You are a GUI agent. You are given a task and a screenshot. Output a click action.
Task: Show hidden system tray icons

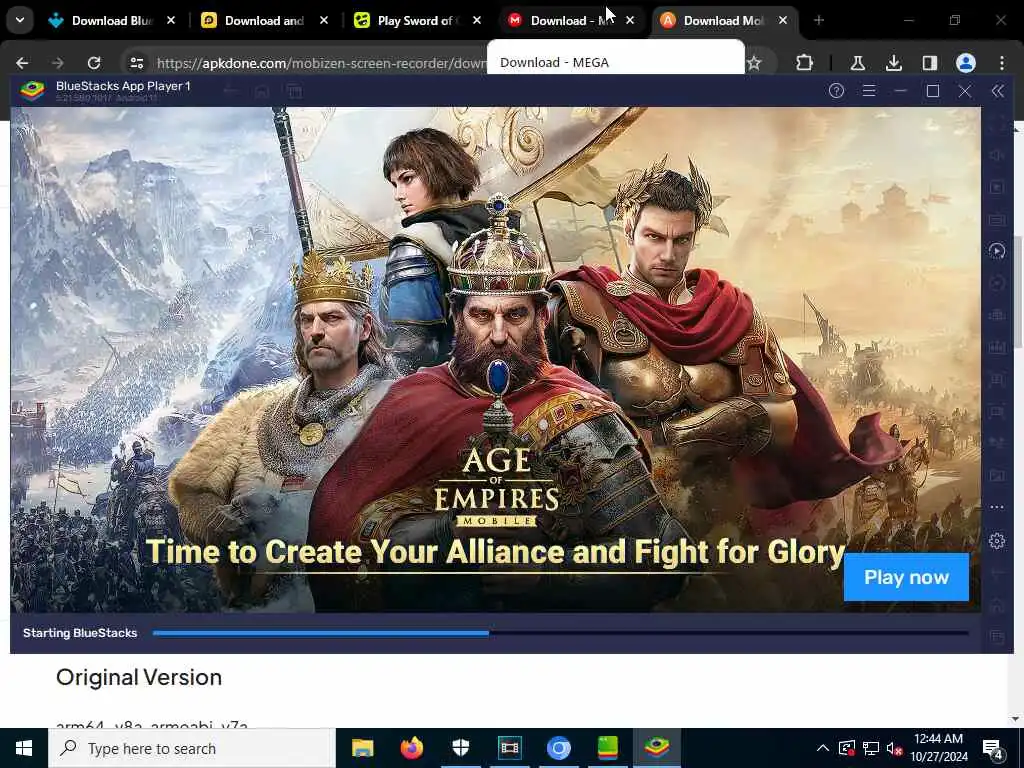[823, 748]
